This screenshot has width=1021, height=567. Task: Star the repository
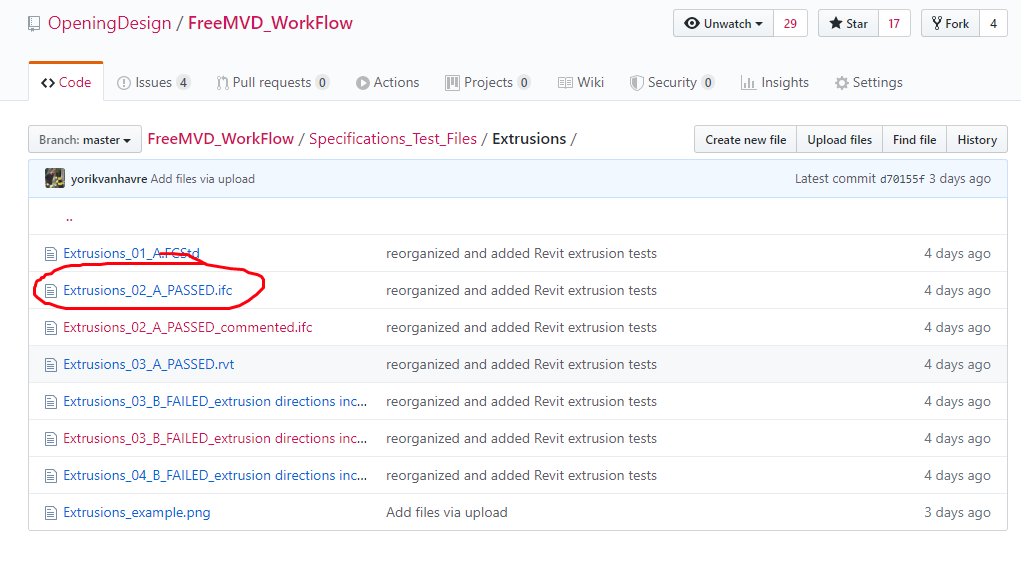pos(848,23)
